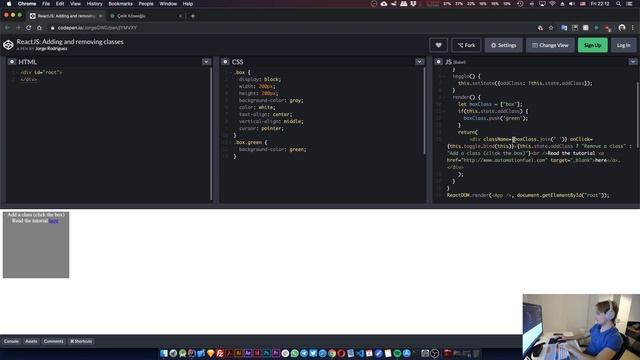Click the volume icon in menu bar
This screenshot has width=640, height=360.
tap(572, 4)
